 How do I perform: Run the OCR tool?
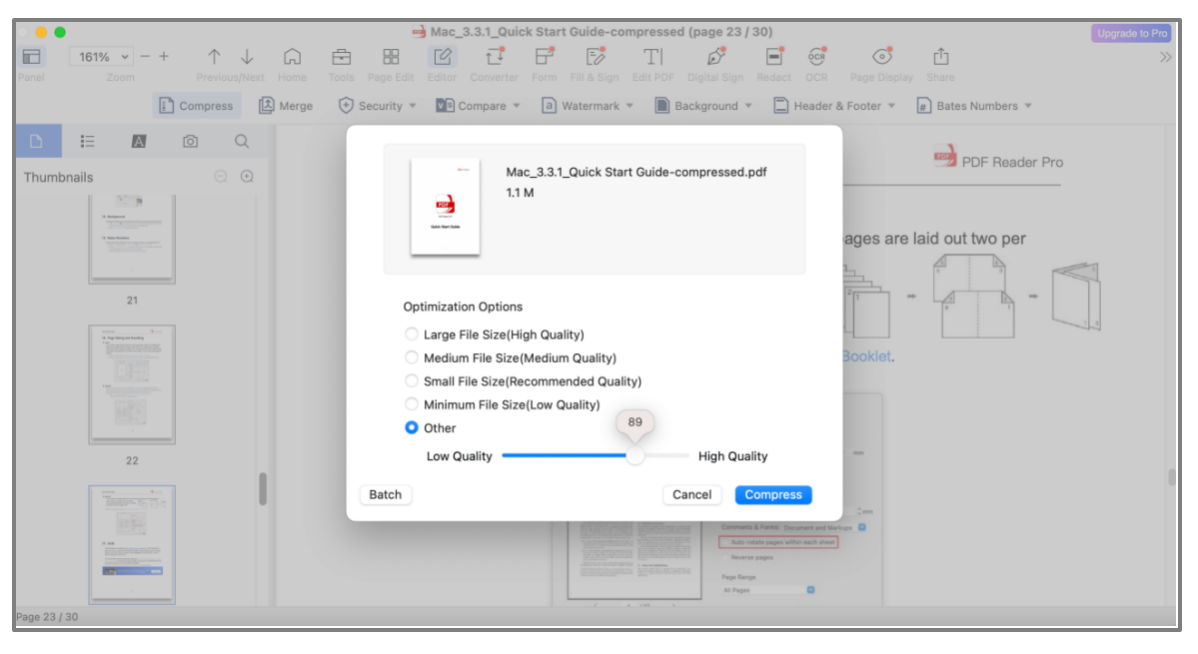click(816, 57)
